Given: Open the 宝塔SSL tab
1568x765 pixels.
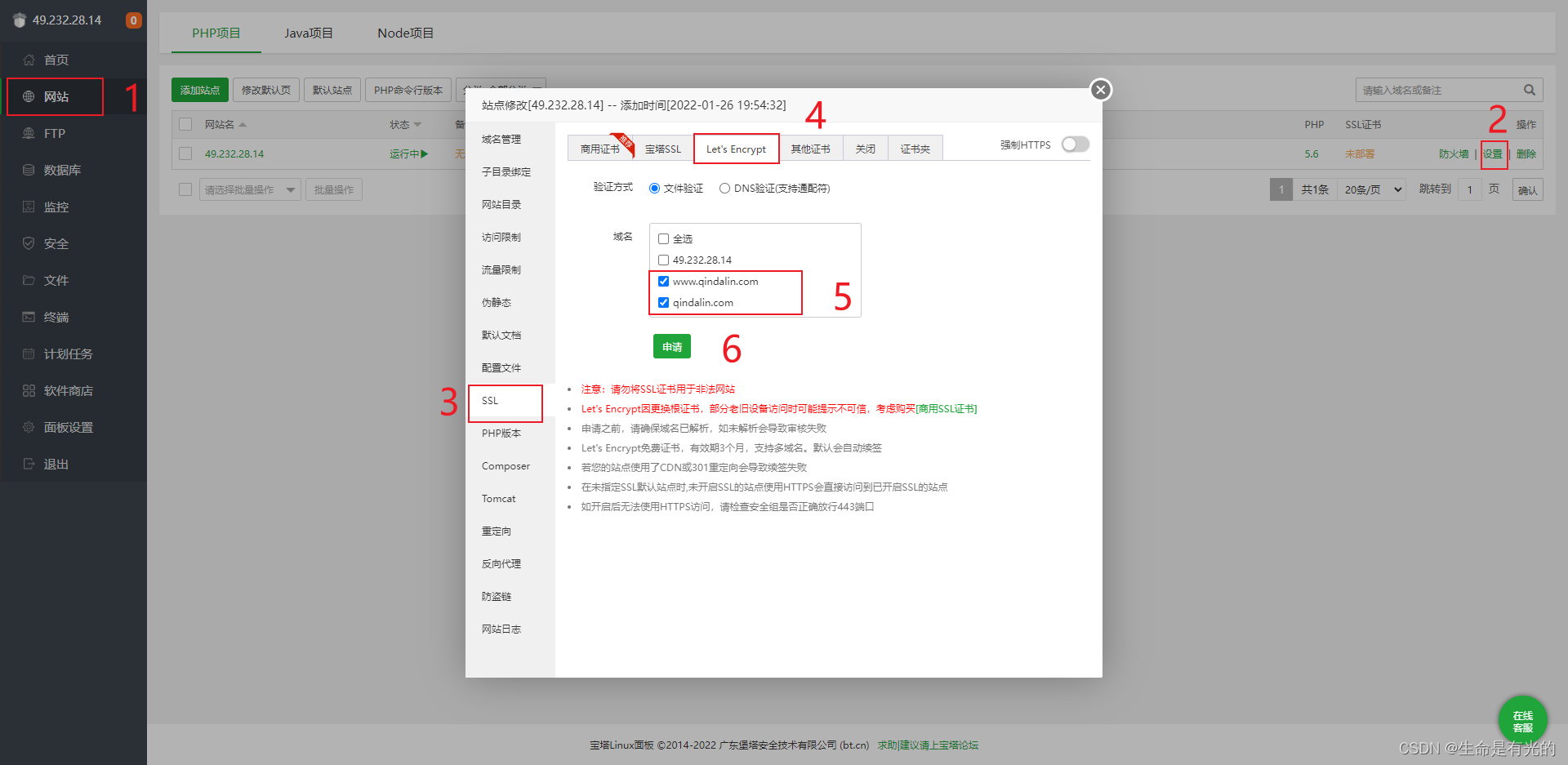Looking at the screenshot, I should click(662, 149).
